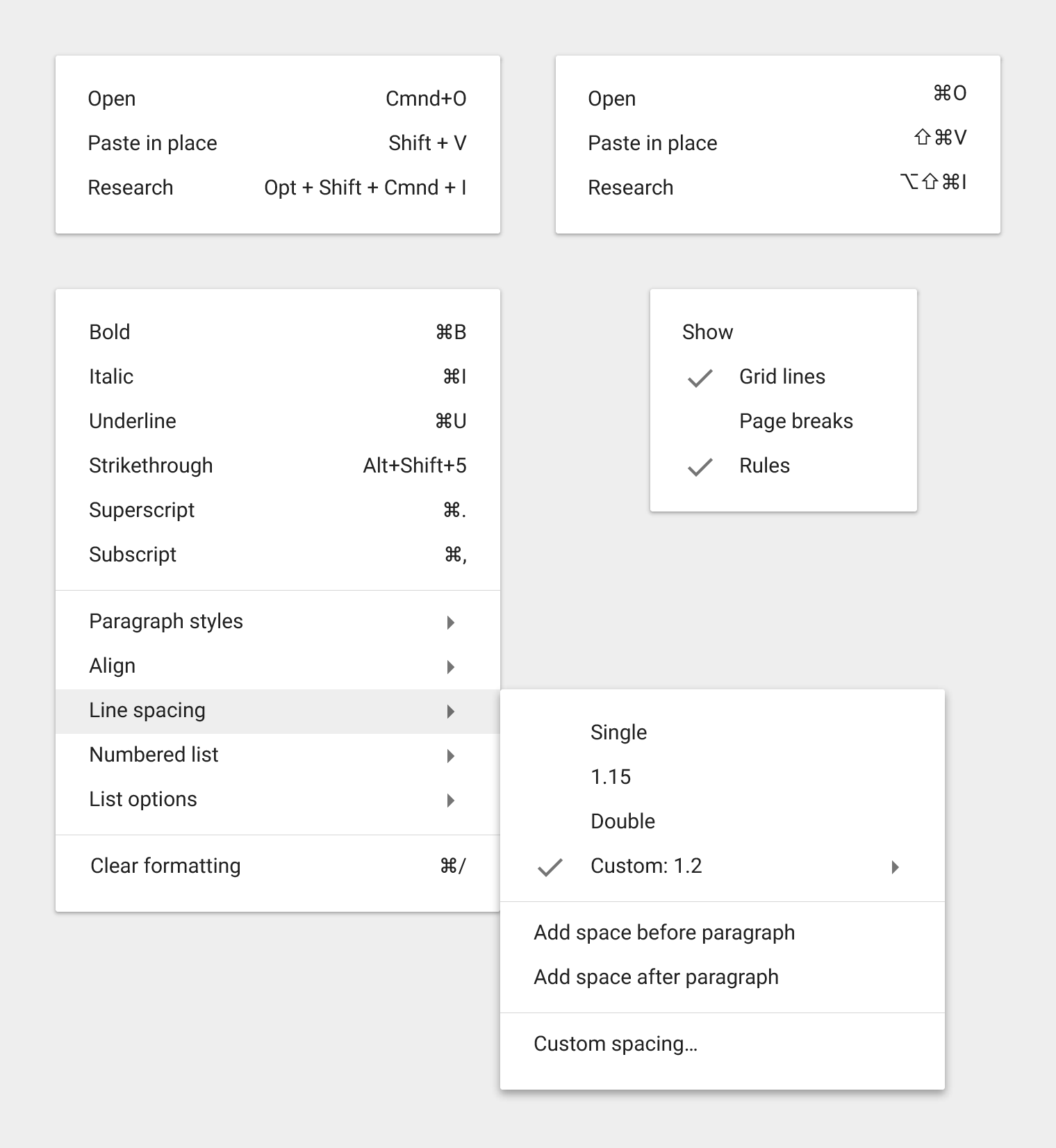Image resolution: width=1056 pixels, height=1148 pixels.
Task: Expand the Numbered list submenu arrow
Action: [x=451, y=756]
